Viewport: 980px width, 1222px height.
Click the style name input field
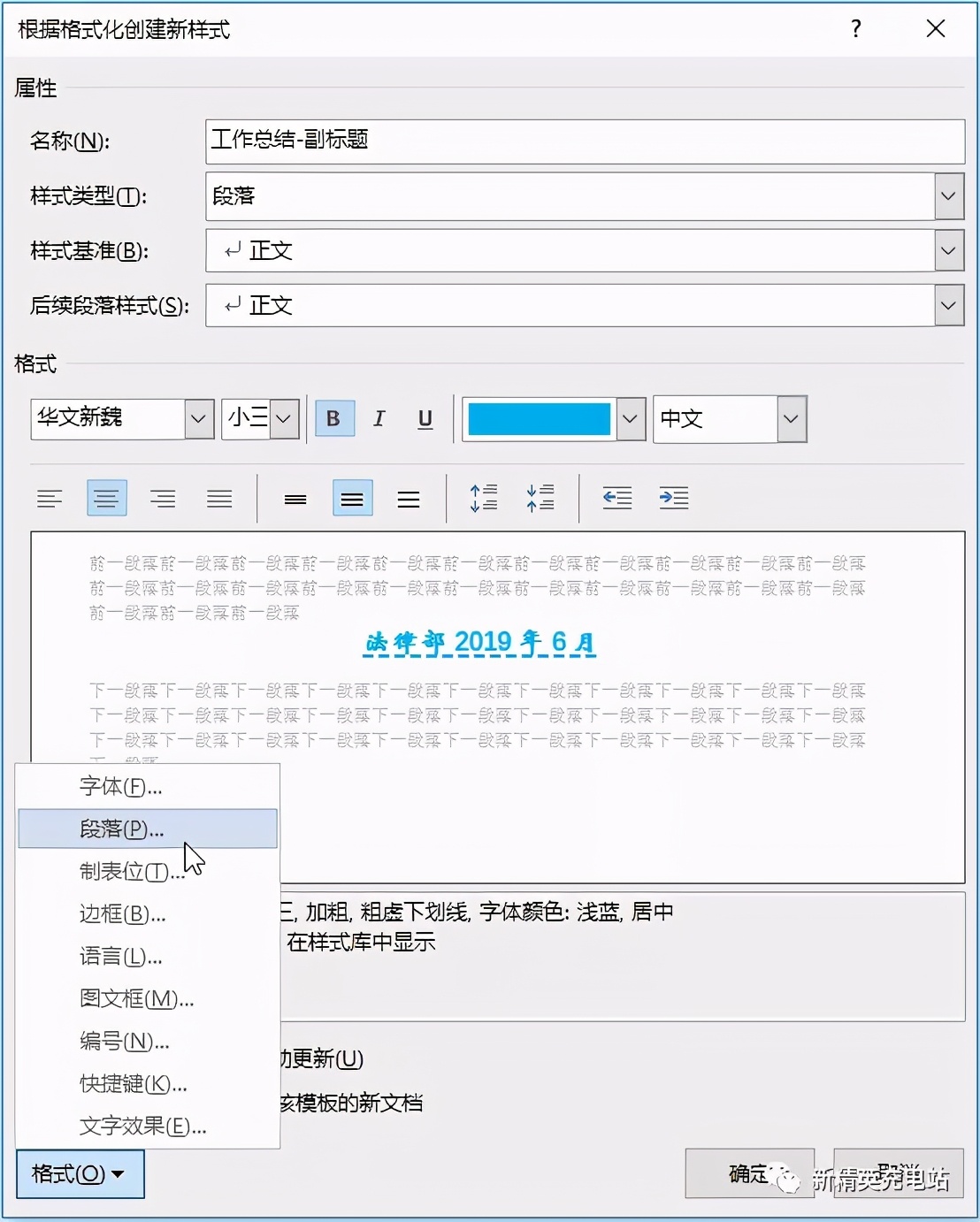[585, 141]
